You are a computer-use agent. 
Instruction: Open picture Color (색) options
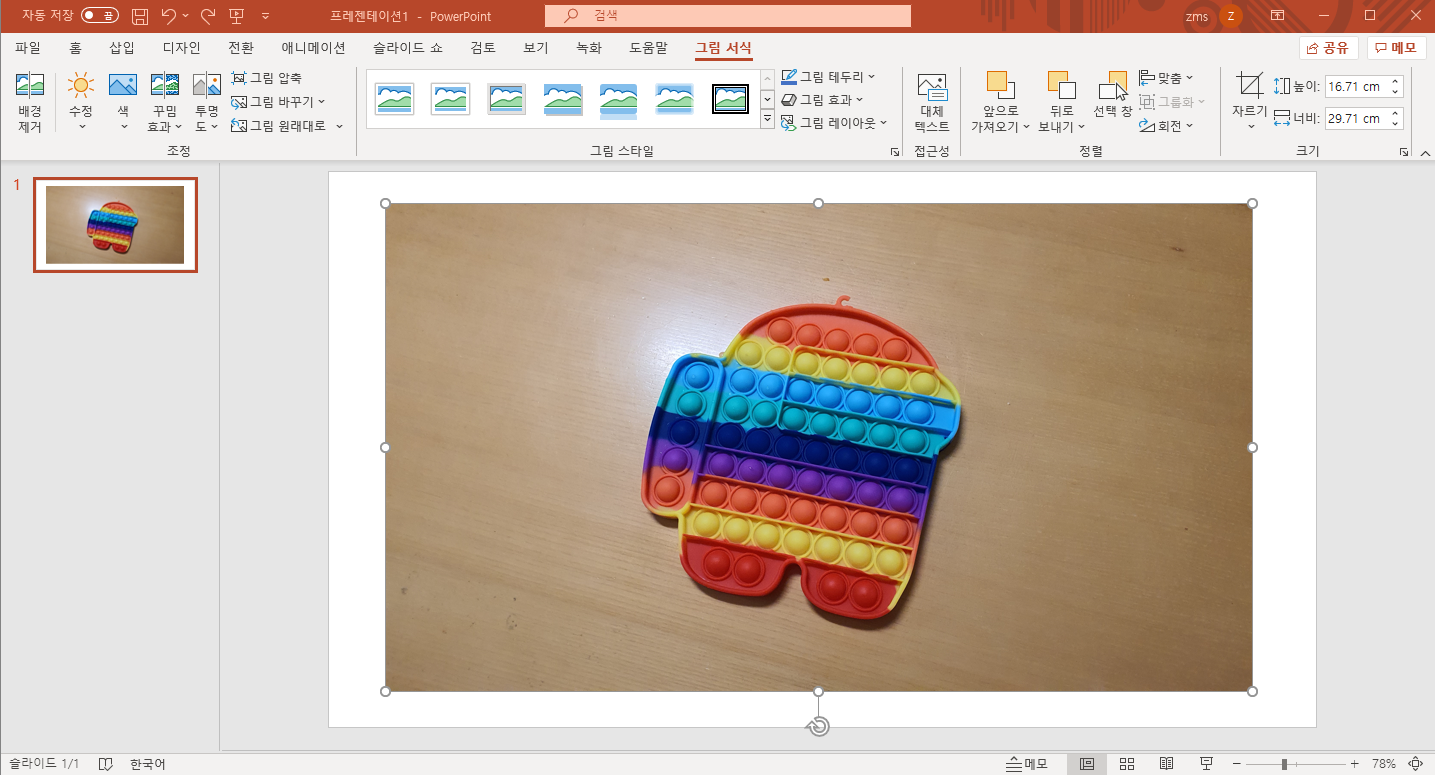123,103
